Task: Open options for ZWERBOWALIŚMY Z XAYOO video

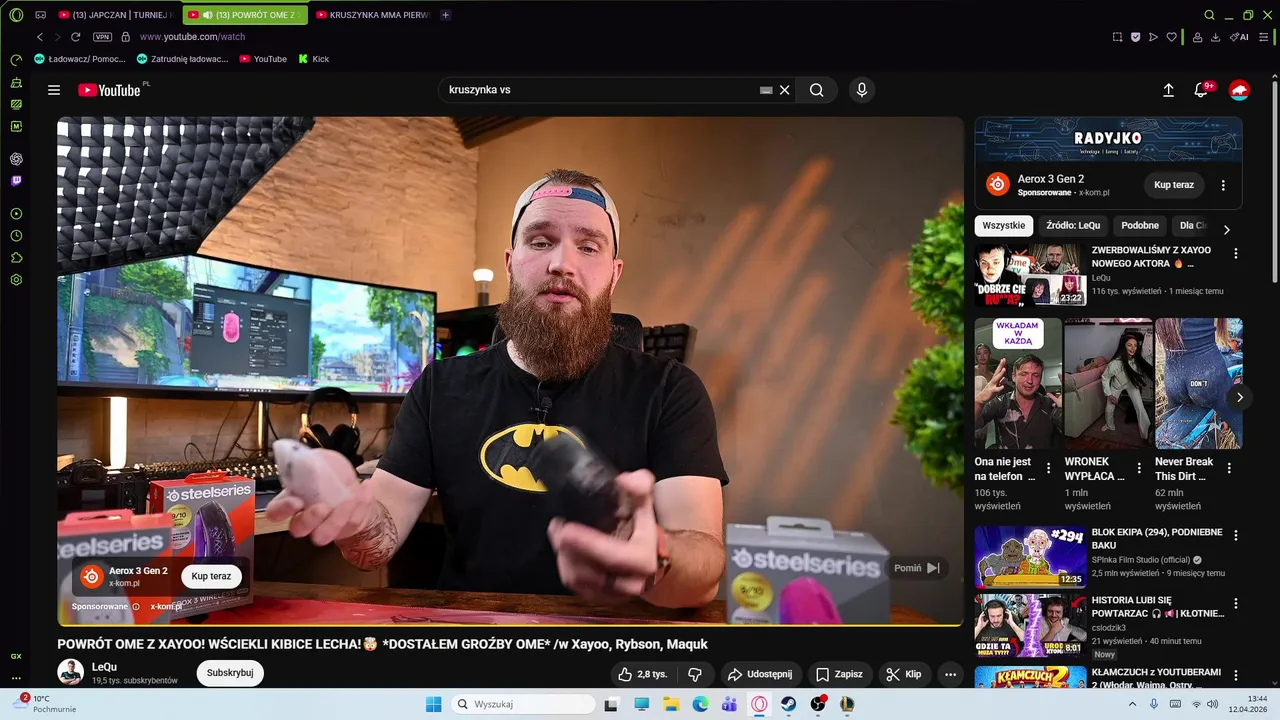Action: (1236, 254)
